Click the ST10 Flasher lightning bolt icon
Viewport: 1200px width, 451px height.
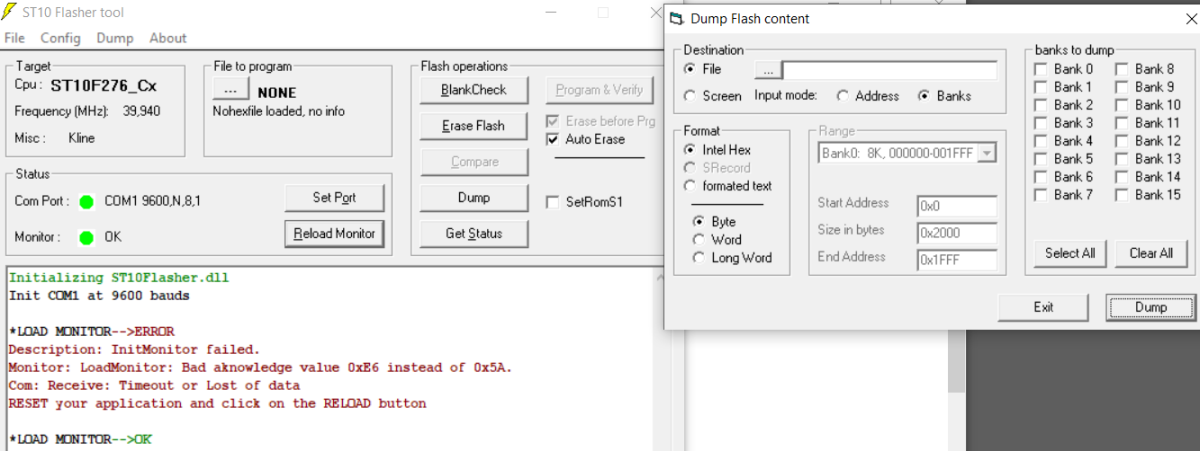tap(11, 12)
